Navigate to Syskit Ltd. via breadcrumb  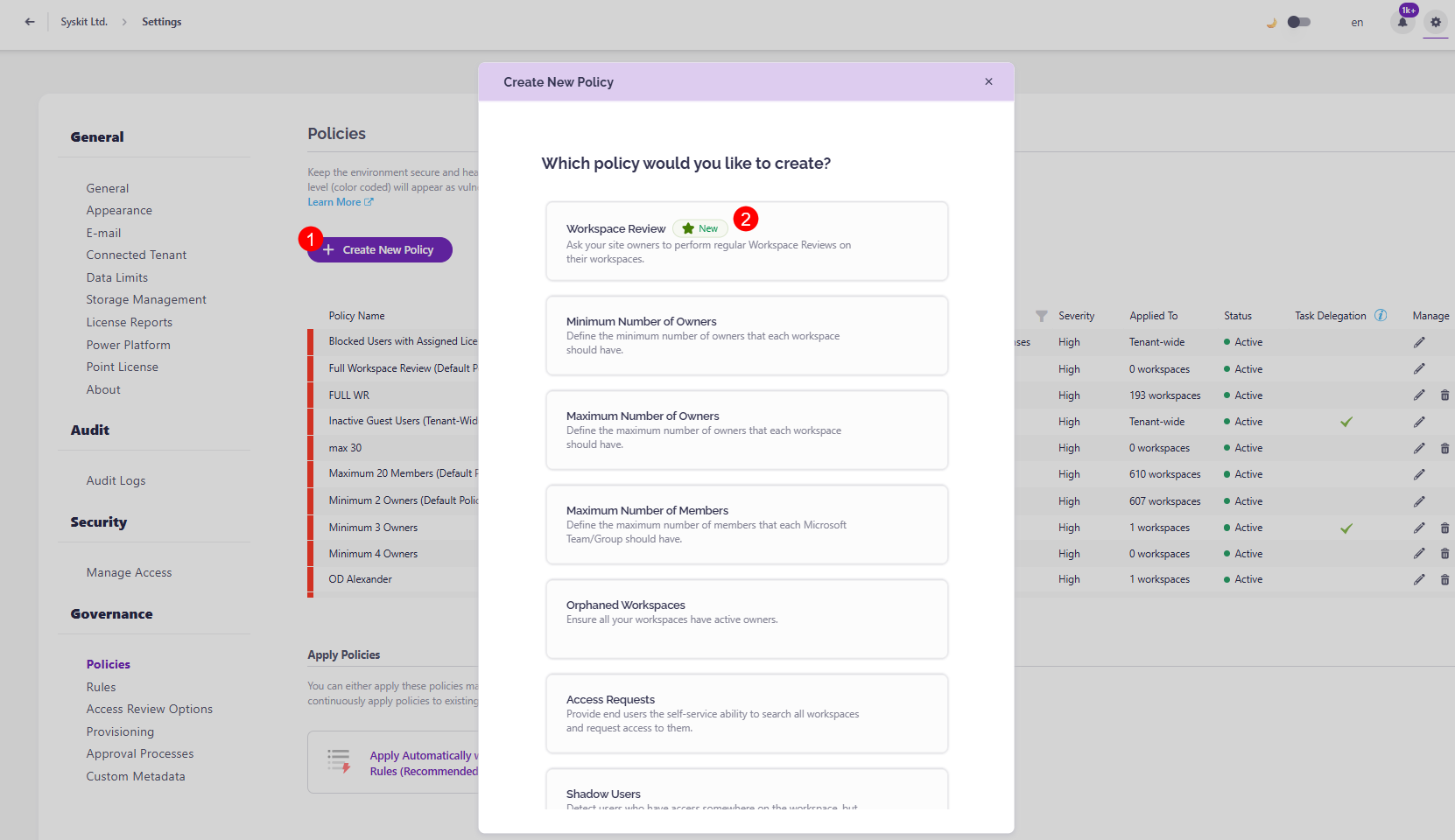[84, 21]
